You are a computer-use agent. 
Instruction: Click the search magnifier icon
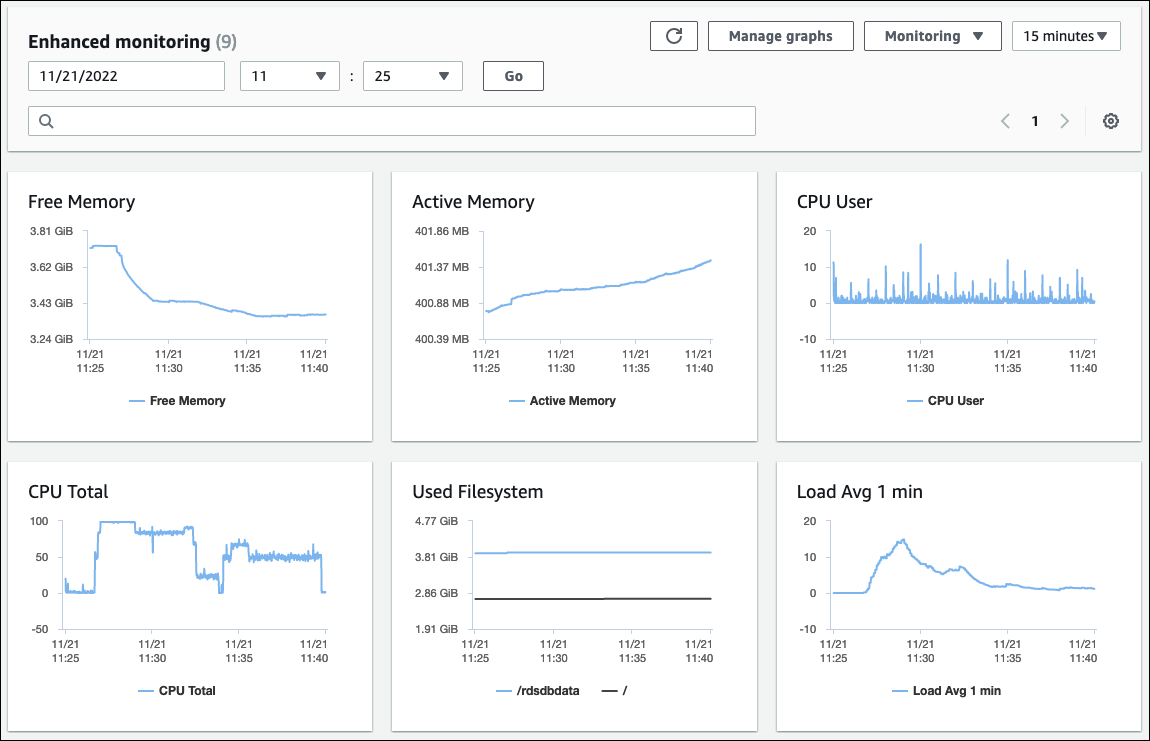point(46,120)
